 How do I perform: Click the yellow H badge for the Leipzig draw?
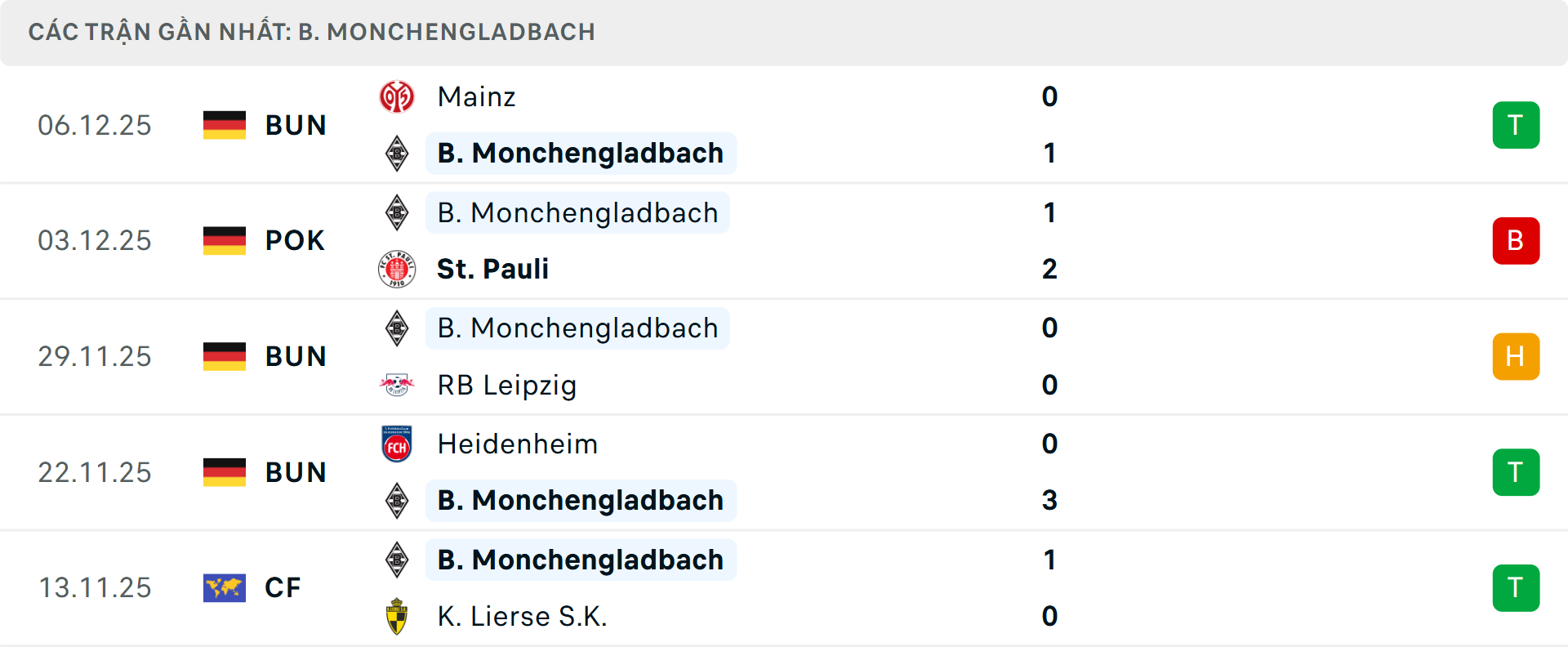(x=1516, y=356)
